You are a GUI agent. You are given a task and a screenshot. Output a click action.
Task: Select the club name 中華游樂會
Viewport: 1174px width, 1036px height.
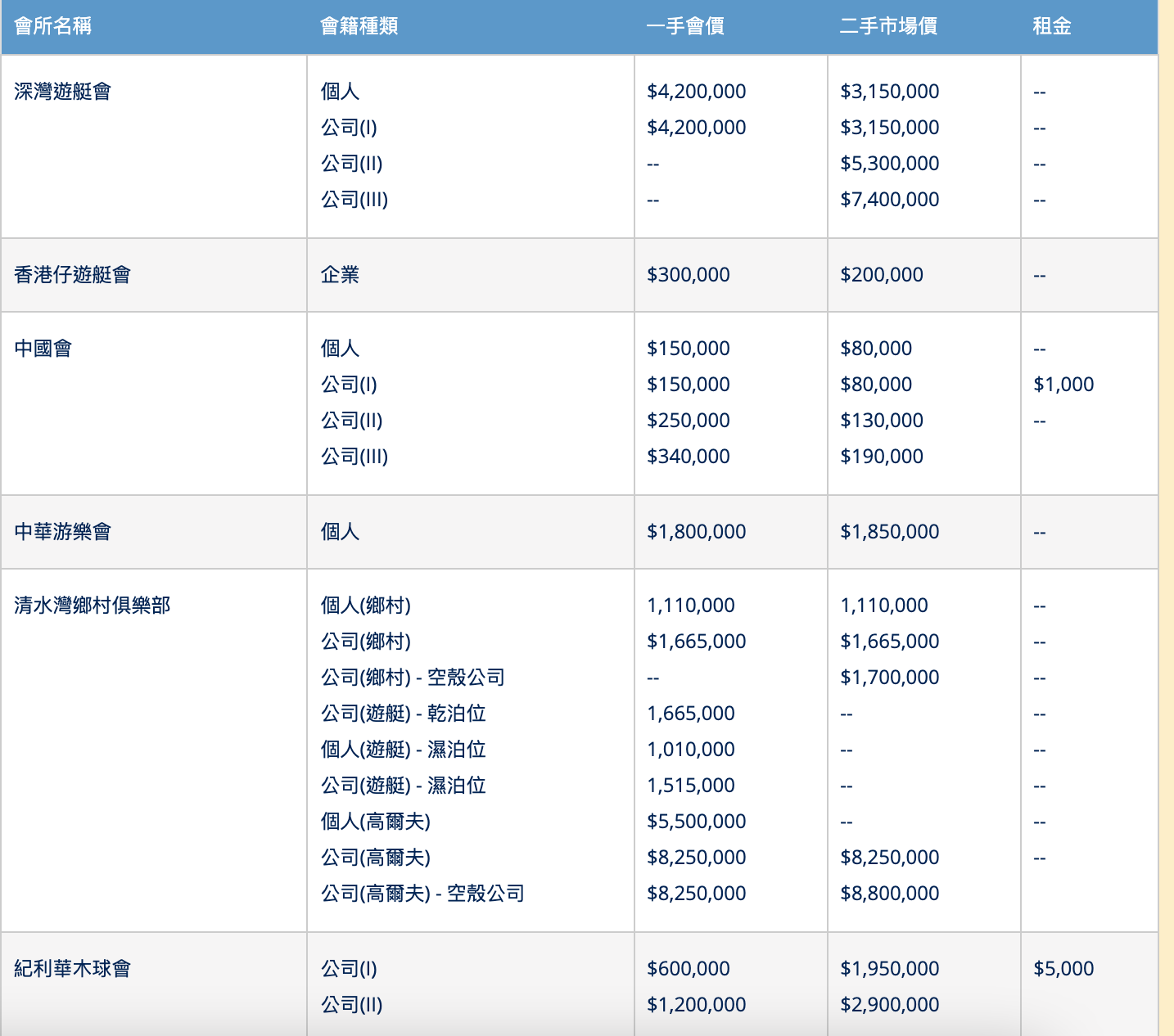62,532
